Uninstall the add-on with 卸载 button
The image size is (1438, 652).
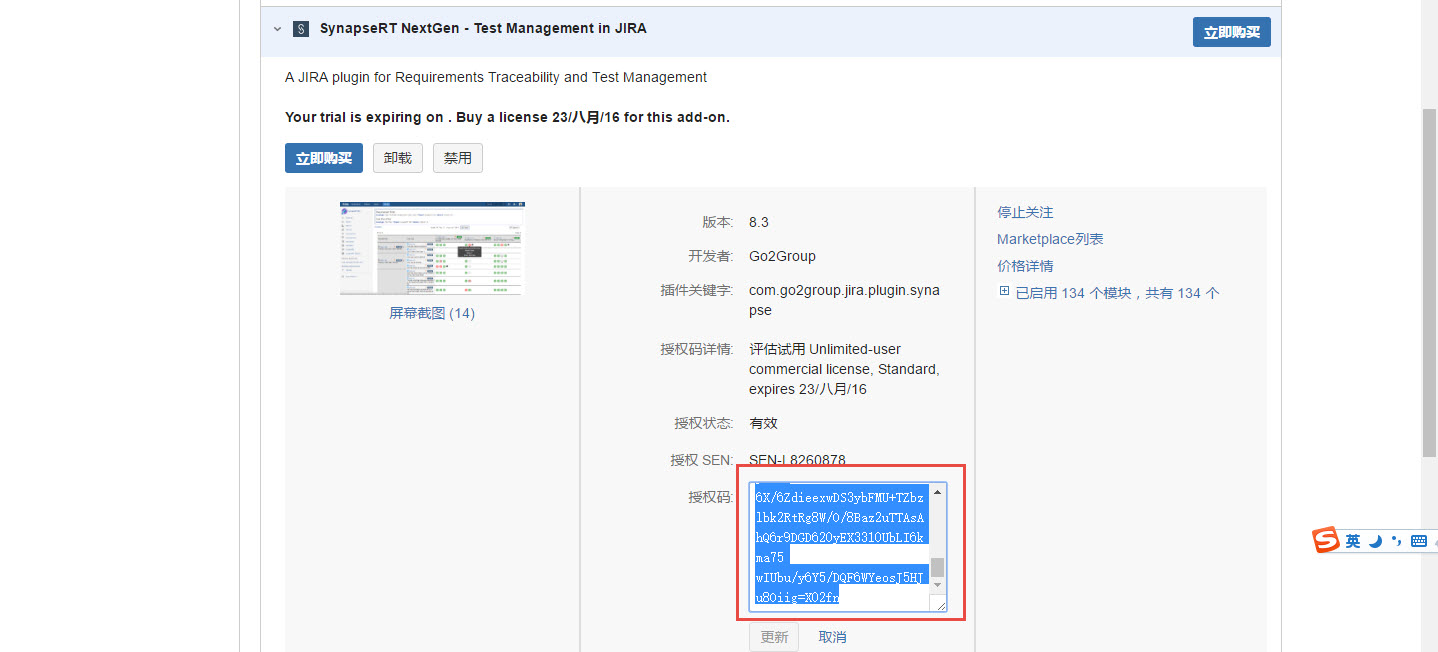(x=398, y=158)
